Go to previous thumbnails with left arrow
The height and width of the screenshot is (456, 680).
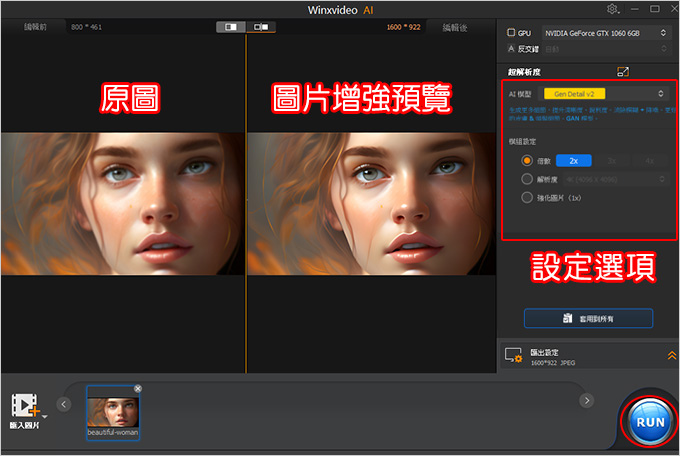(64, 404)
